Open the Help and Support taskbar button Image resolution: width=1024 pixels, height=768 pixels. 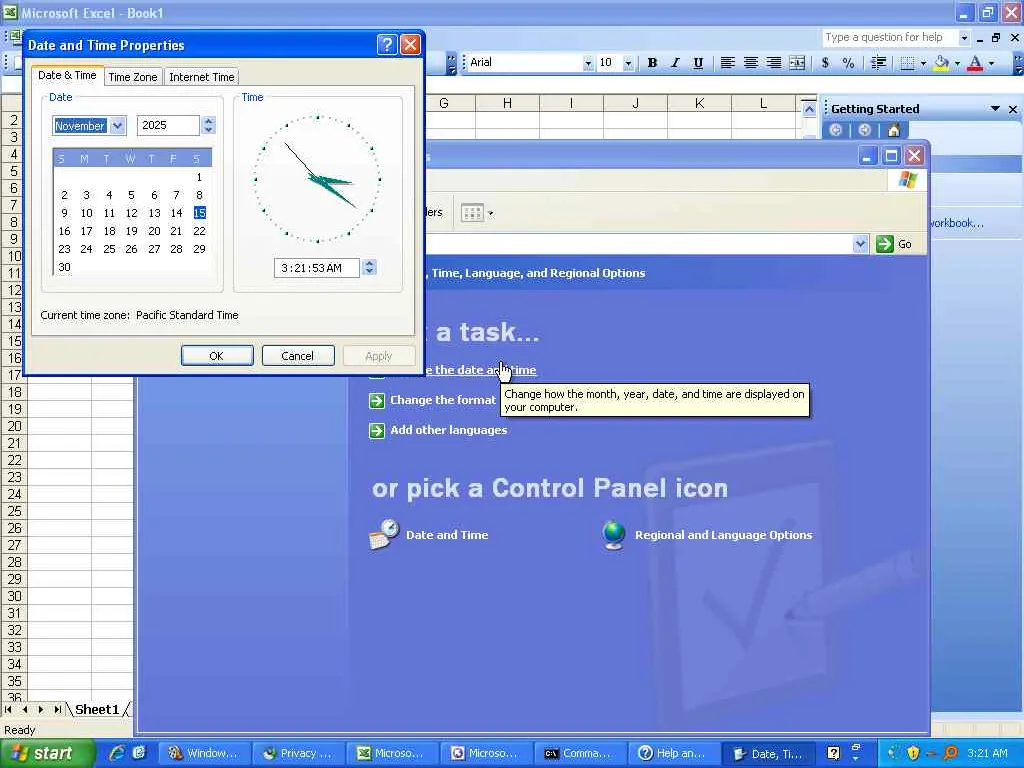tap(675, 753)
